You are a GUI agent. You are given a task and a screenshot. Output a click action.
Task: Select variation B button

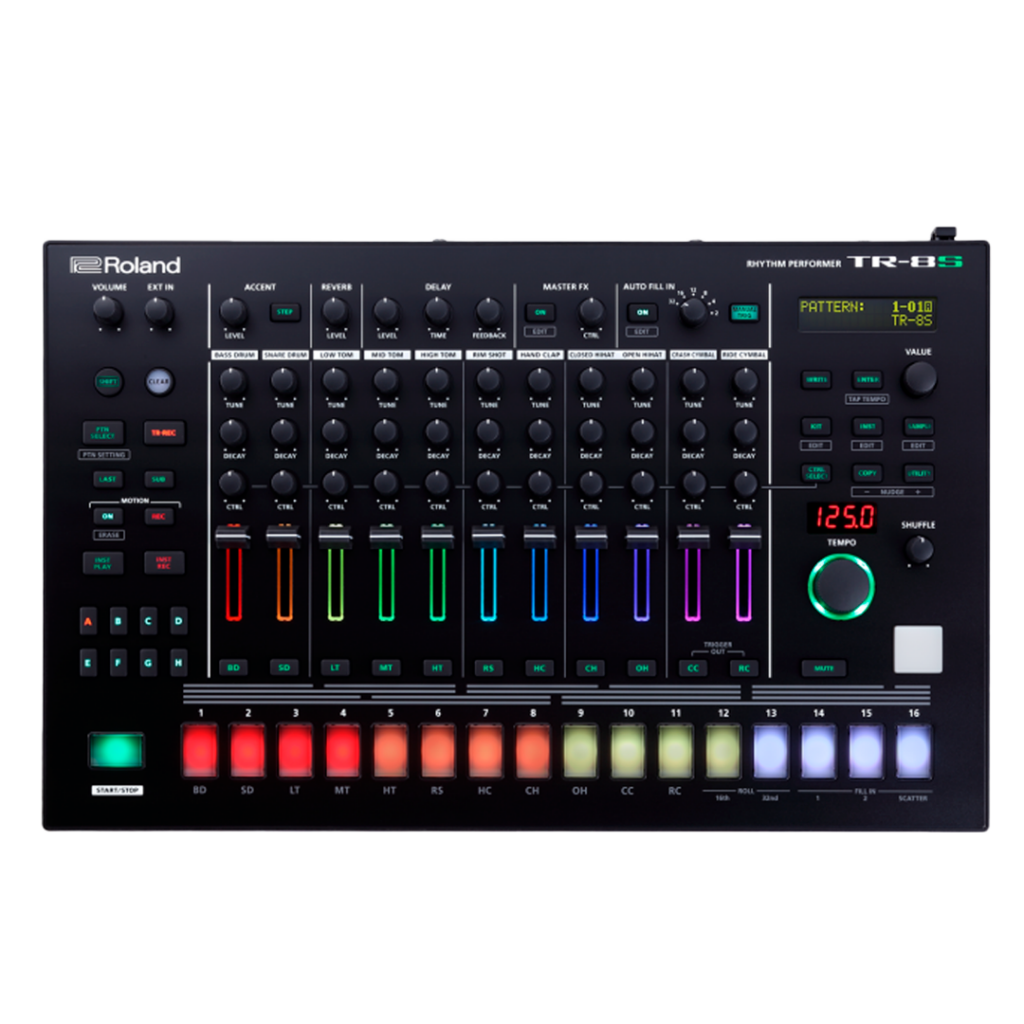pyautogui.click(x=118, y=621)
